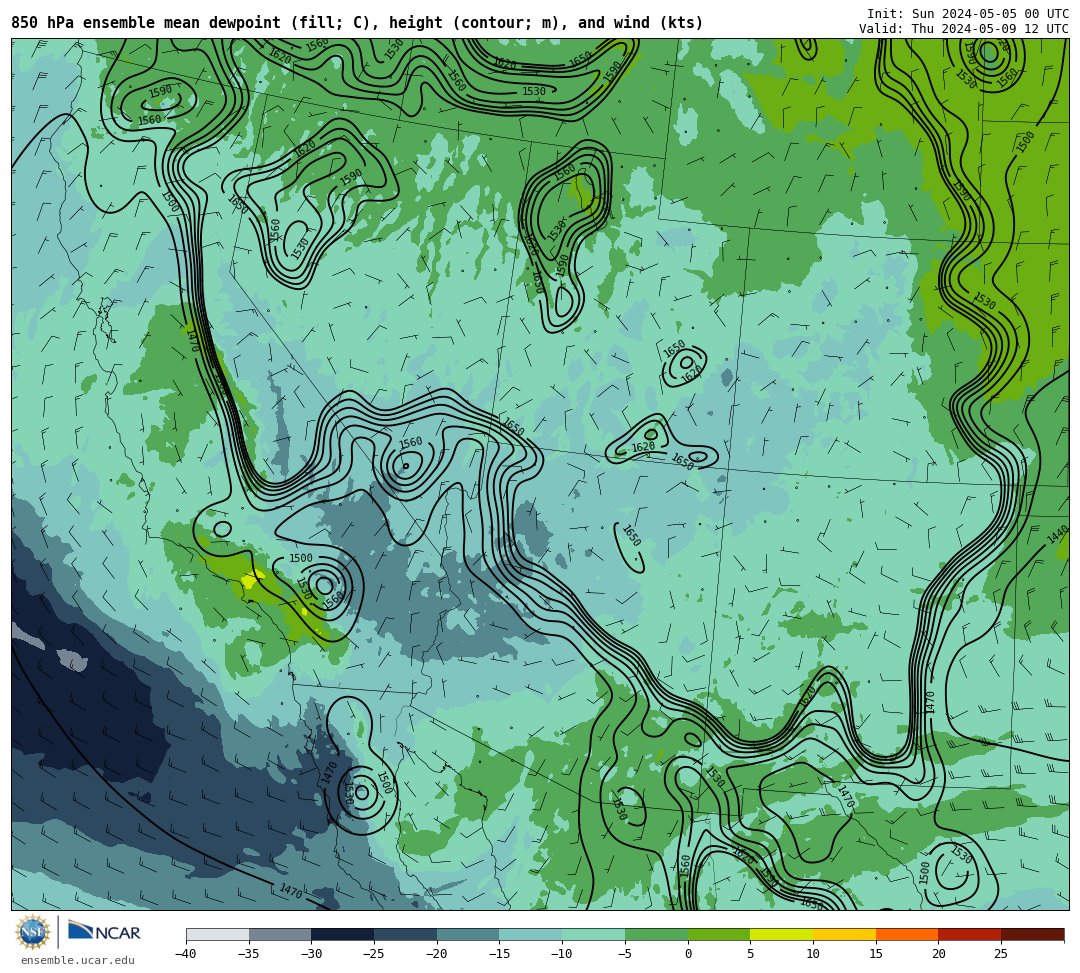
Task: Select the amber 10 to 15 swatch
Action: pos(844,934)
